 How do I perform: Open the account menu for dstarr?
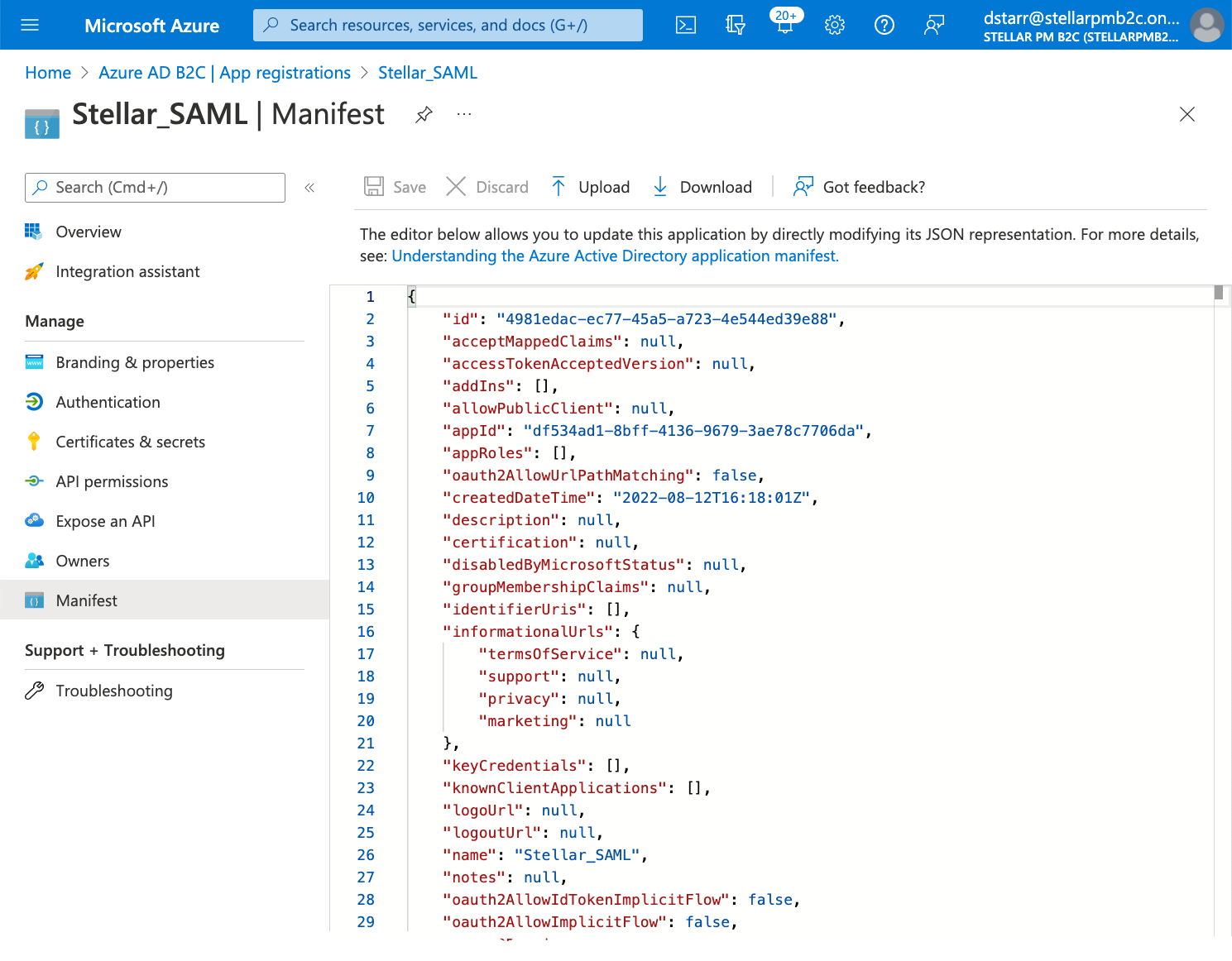point(1100,25)
